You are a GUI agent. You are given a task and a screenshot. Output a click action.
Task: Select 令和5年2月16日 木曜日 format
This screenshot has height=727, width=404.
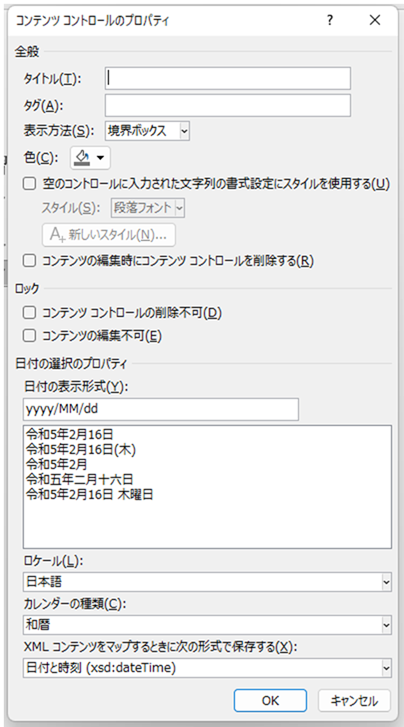pyautogui.click(x=90, y=494)
